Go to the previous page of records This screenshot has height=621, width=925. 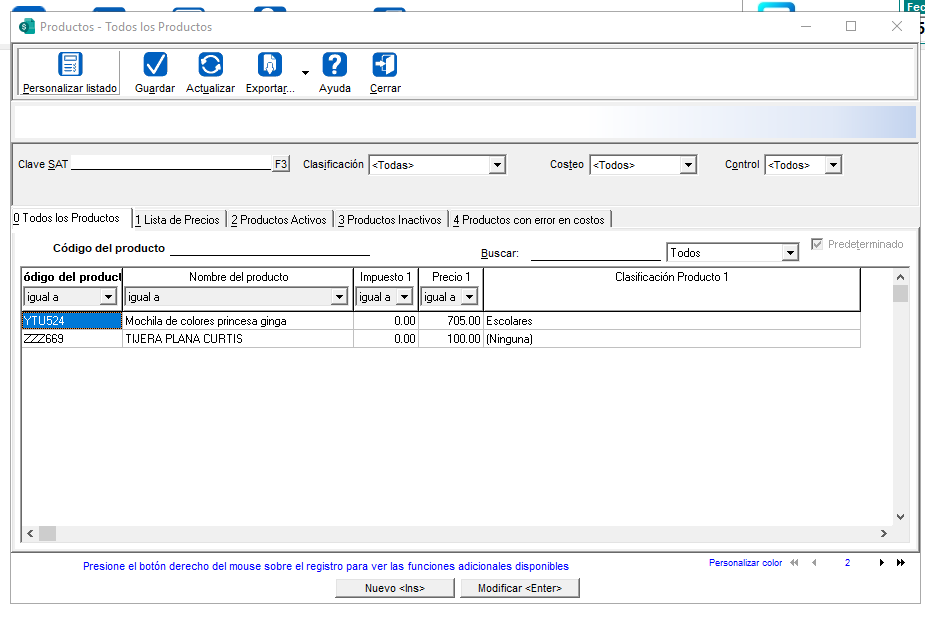click(x=815, y=563)
